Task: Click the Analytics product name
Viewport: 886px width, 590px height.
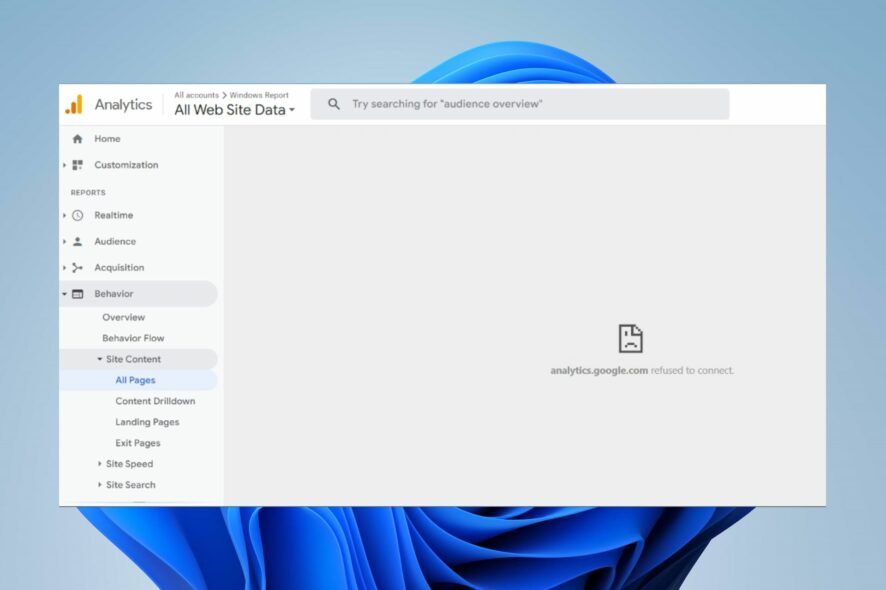Action: pyautogui.click(x=123, y=105)
